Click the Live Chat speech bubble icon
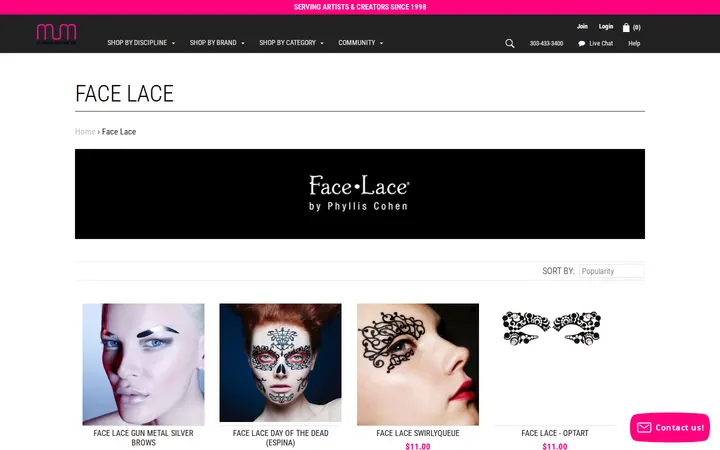Image resolution: width=720 pixels, height=450 pixels. click(x=581, y=44)
